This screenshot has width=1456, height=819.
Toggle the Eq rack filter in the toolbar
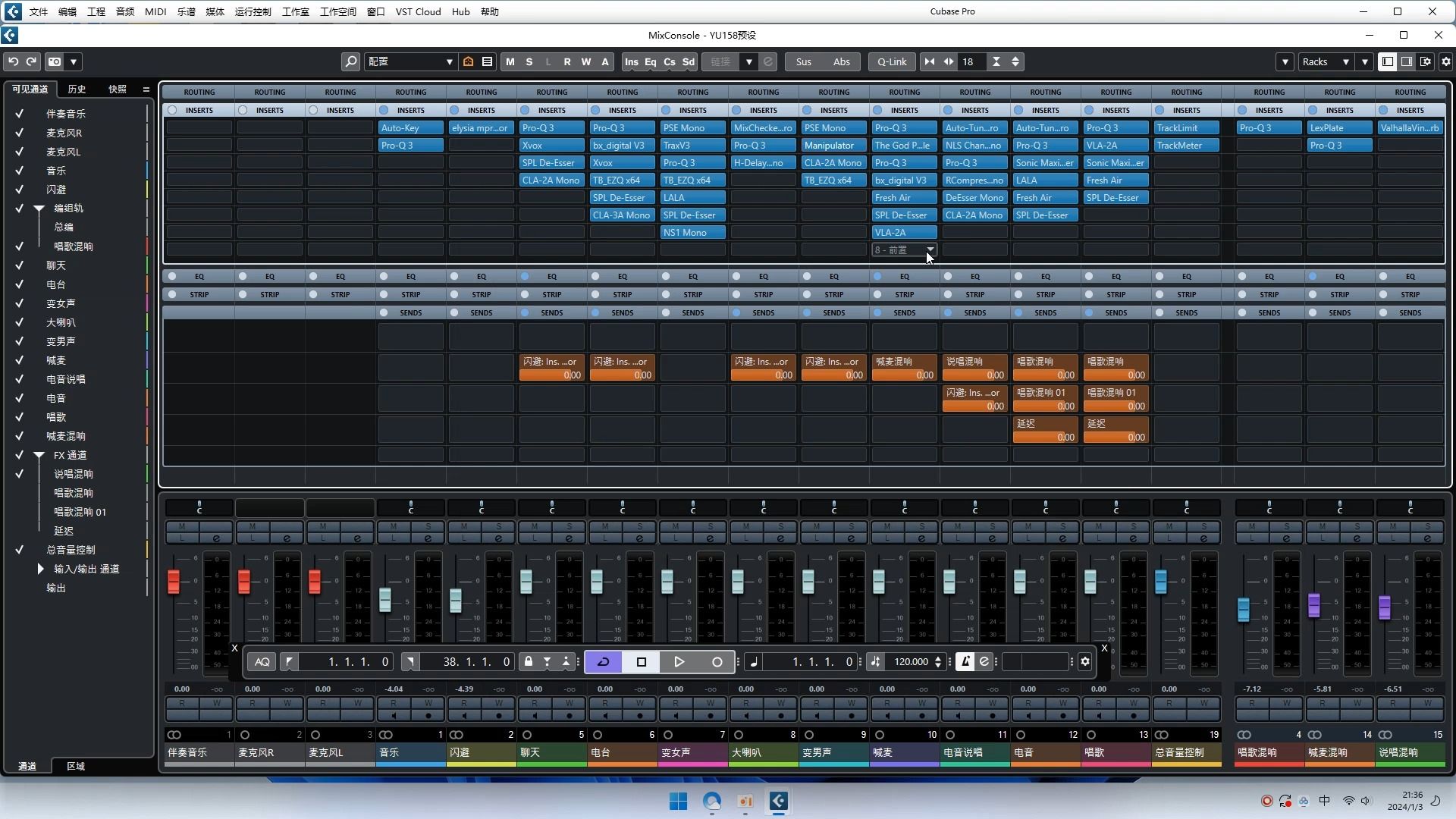[x=649, y=61]
